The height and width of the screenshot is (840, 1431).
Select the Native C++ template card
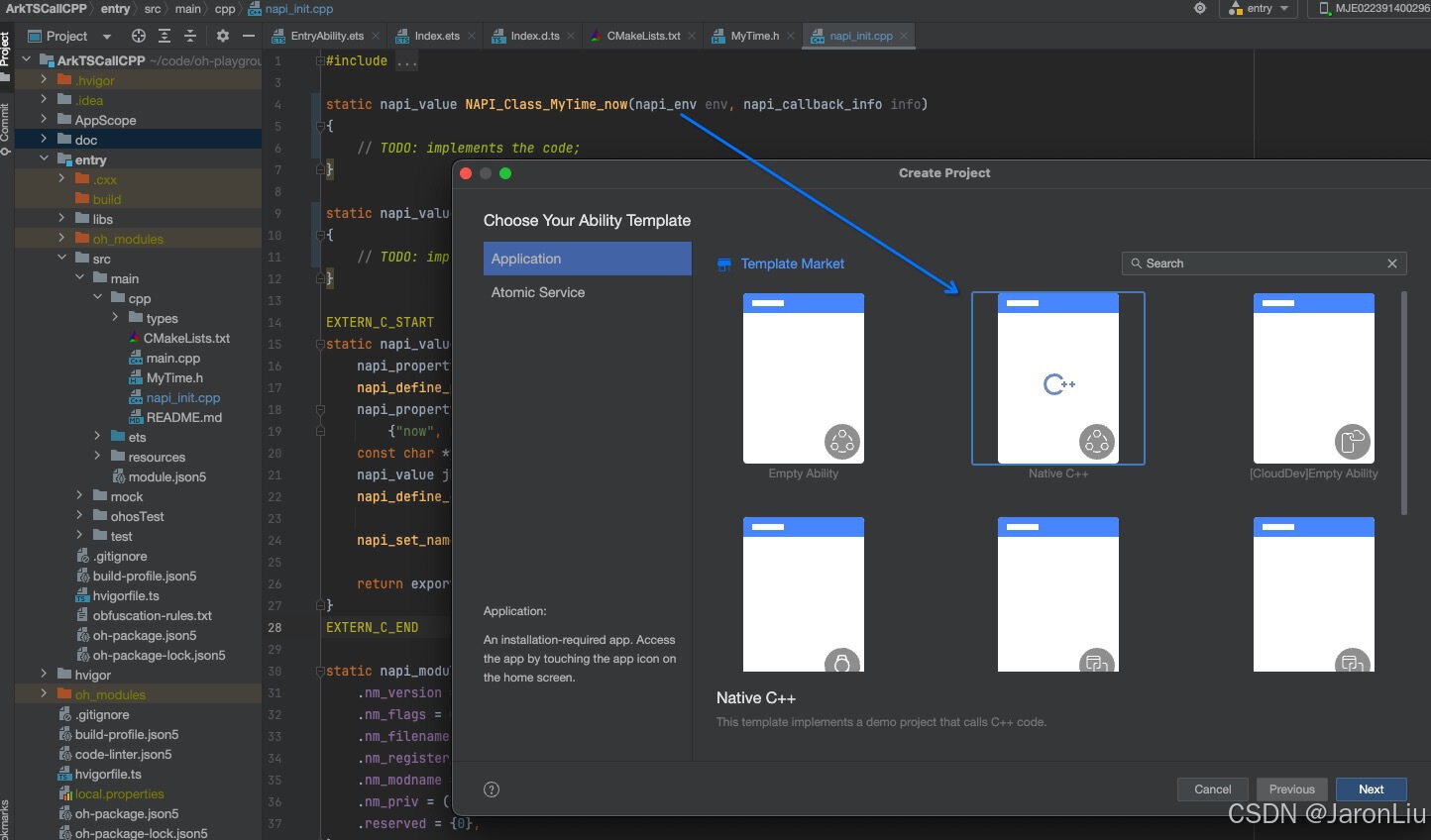point(1057,378)
